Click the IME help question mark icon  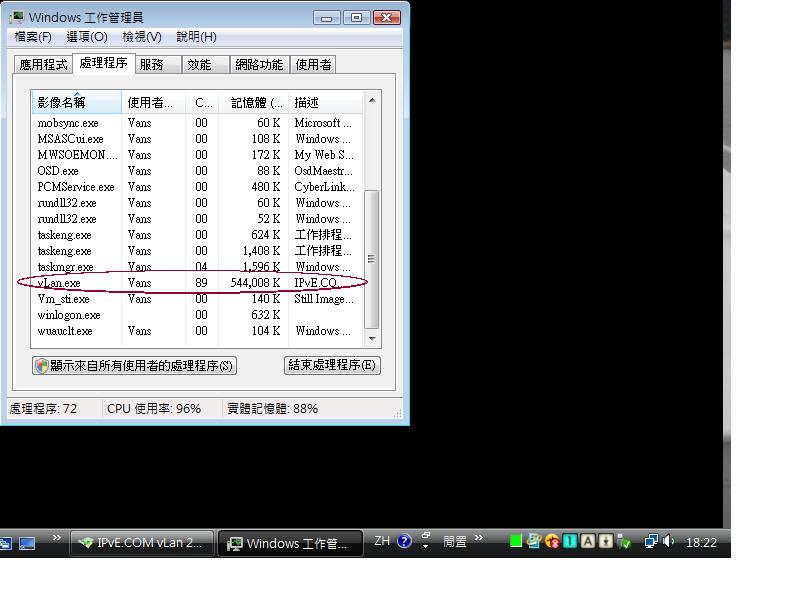[x=404, y=541]
